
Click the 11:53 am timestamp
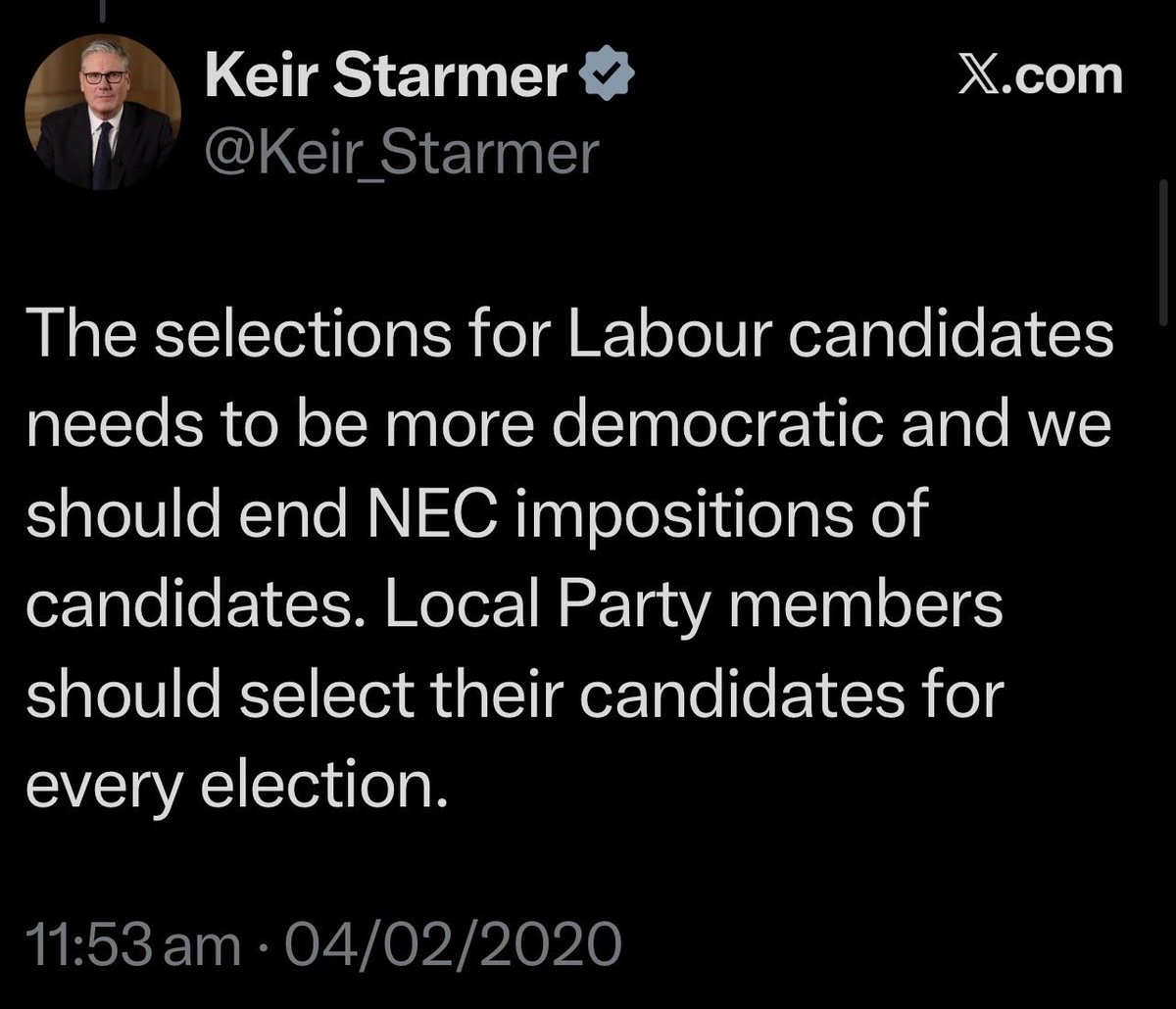click(132, 945)
